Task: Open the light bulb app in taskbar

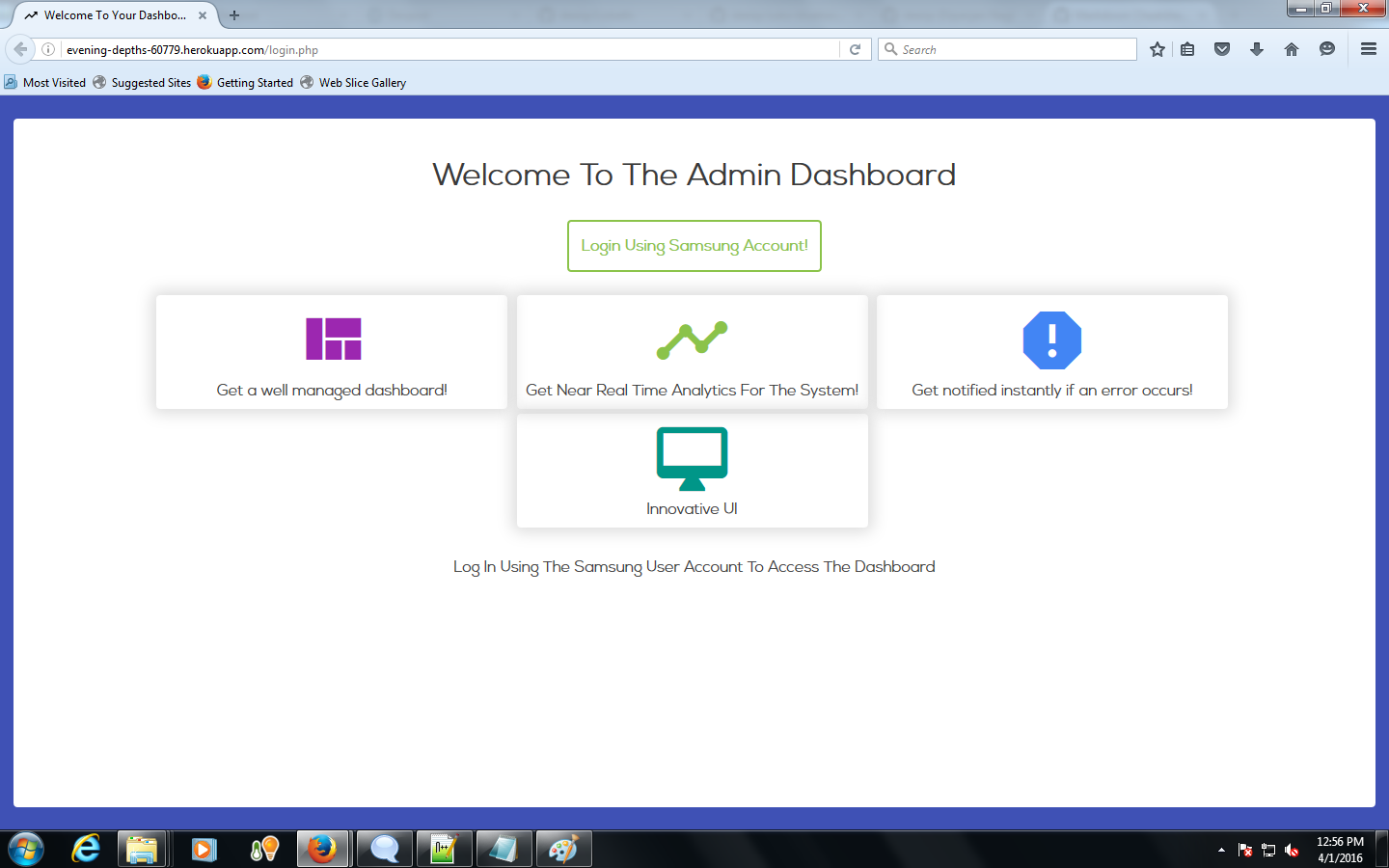Action: (263, 850)
